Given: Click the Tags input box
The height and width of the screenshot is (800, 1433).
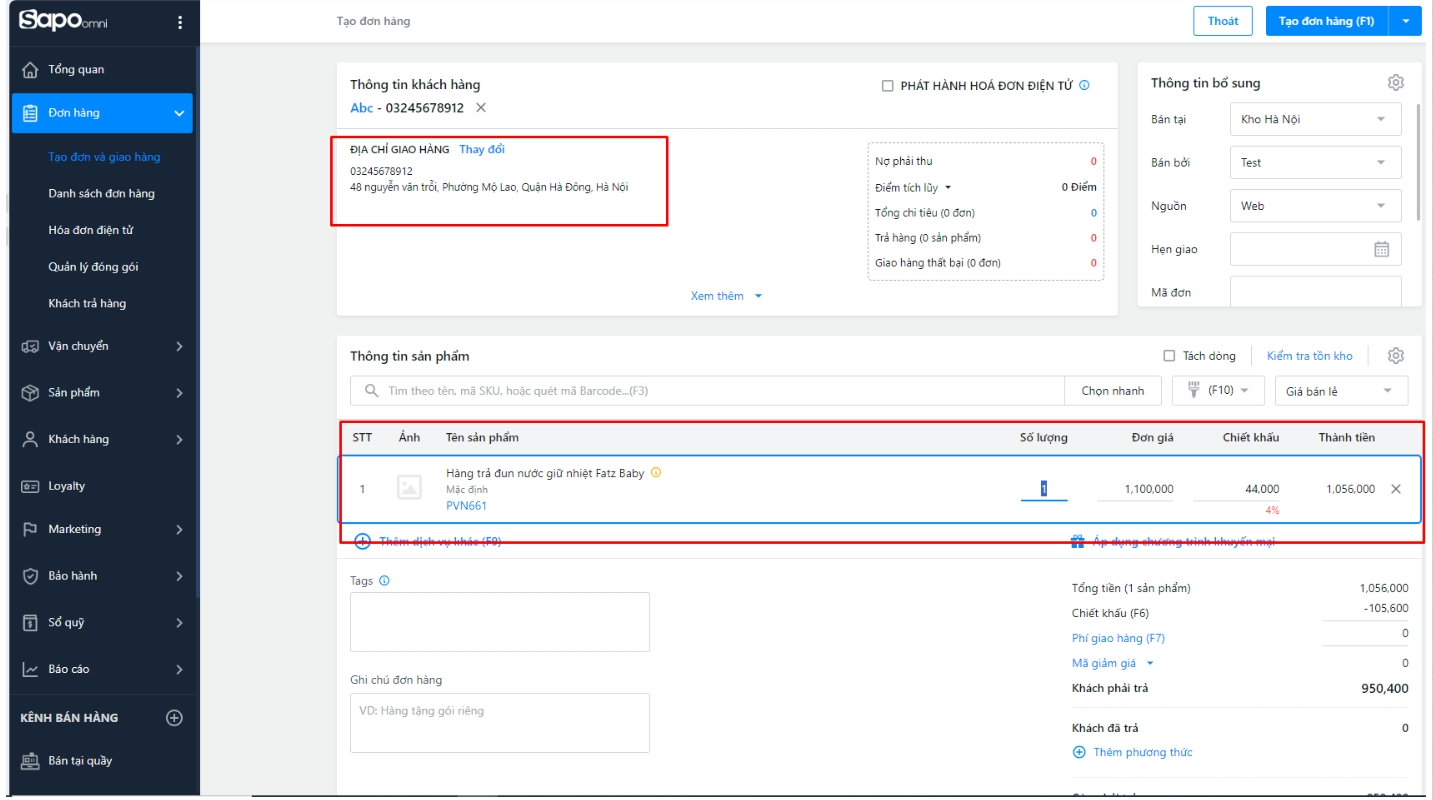Looking at the screenshot, I should [x=500, y=622].
